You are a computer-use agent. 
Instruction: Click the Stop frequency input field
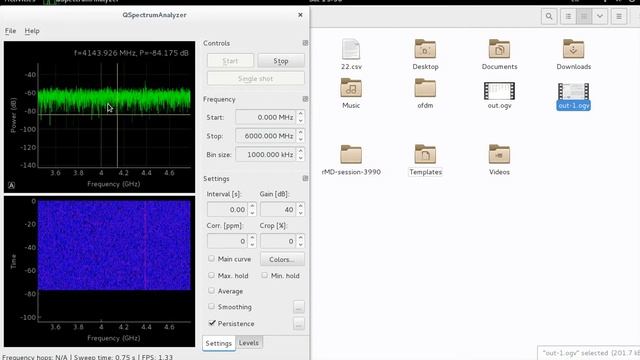tap(266, 136)
